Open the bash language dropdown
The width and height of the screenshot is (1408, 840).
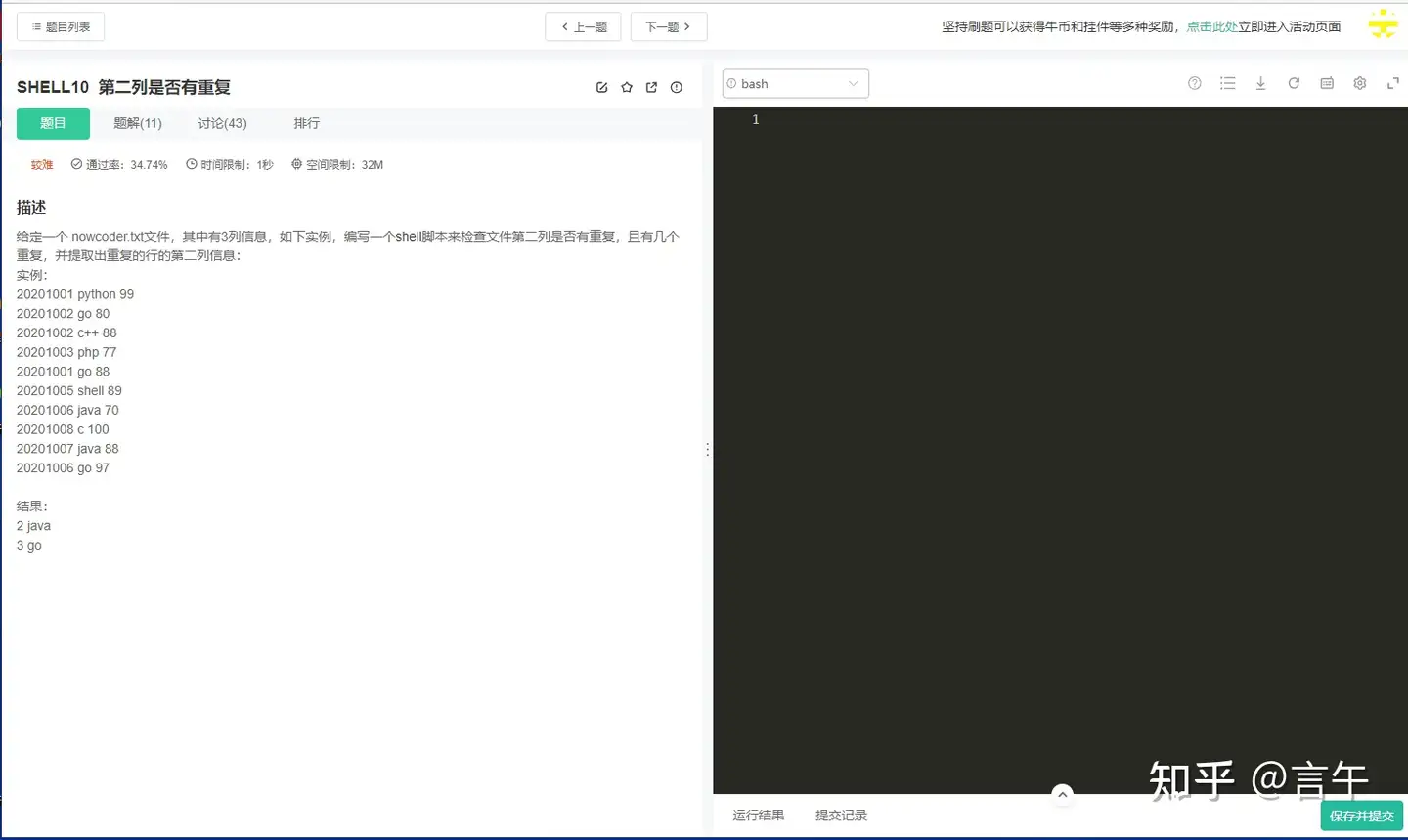795,84
